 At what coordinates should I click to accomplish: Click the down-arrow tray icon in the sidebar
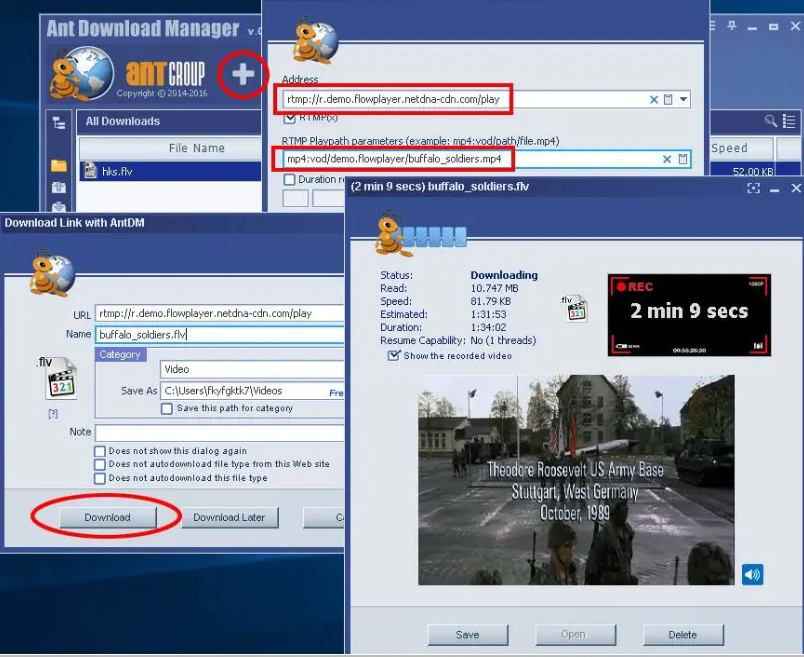coord(59,206)
